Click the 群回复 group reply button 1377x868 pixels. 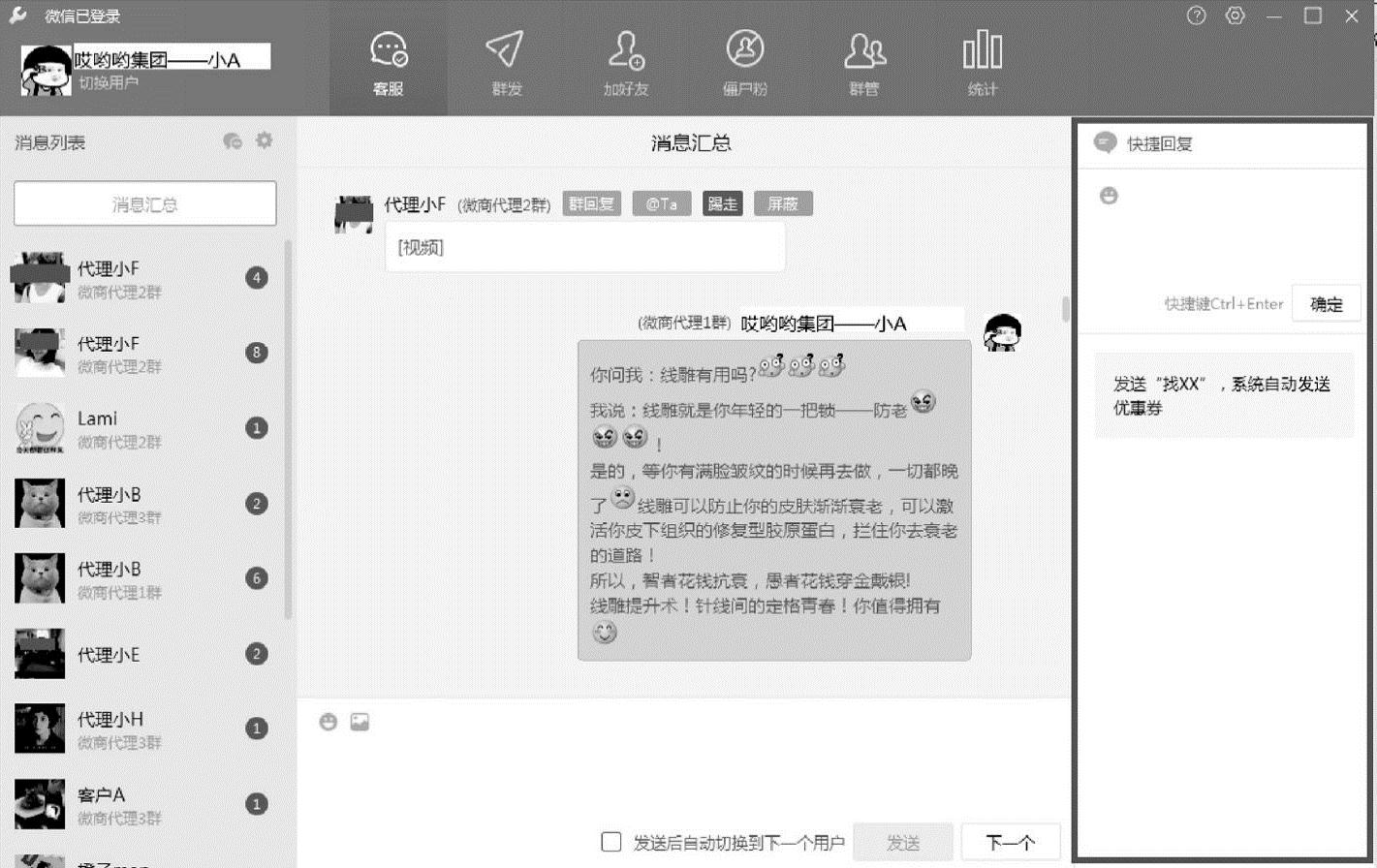pos(592,204)
